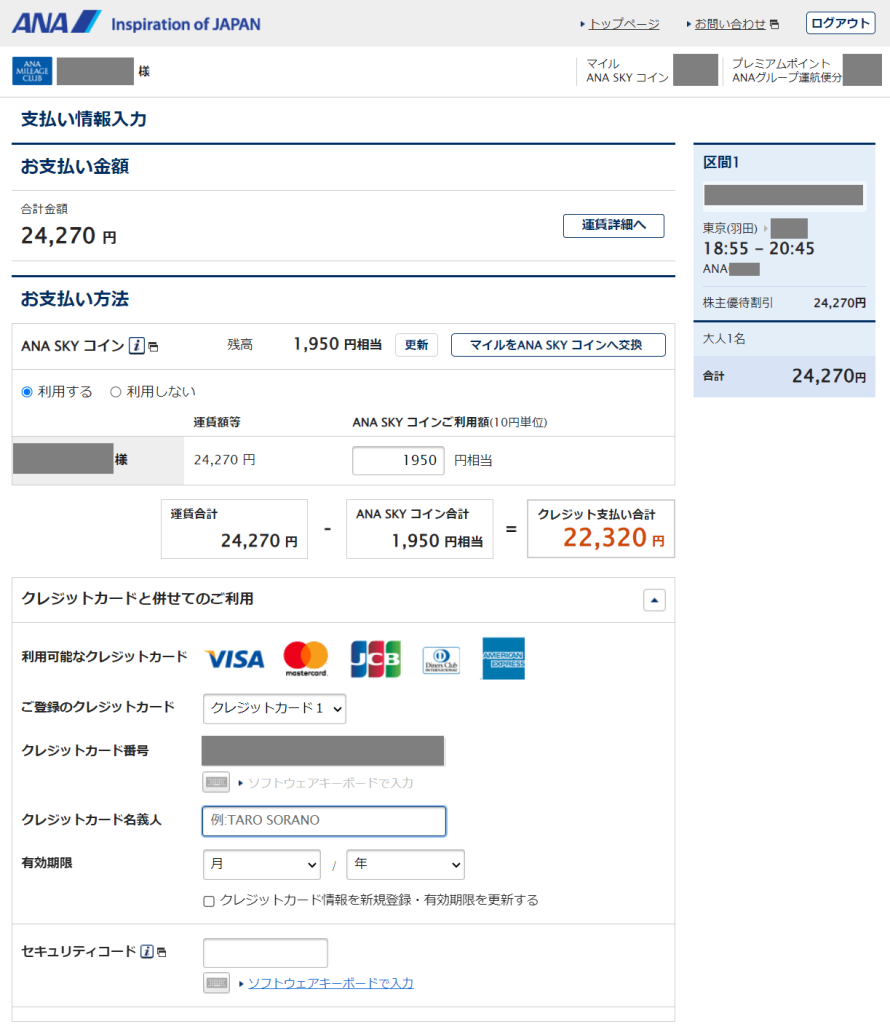Viewport: 890px width, 1024px height.
Task: Select the 利用しない radio button
Action: [x=116, y=392]
